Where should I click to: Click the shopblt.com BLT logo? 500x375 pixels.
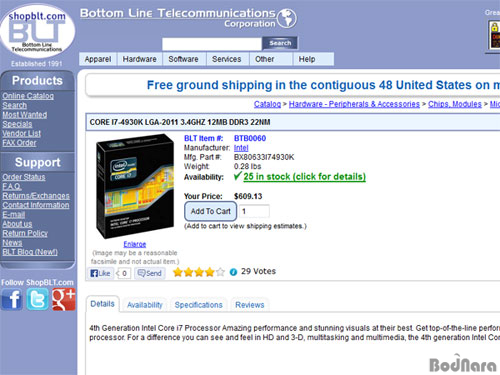[x=37, y=32]
